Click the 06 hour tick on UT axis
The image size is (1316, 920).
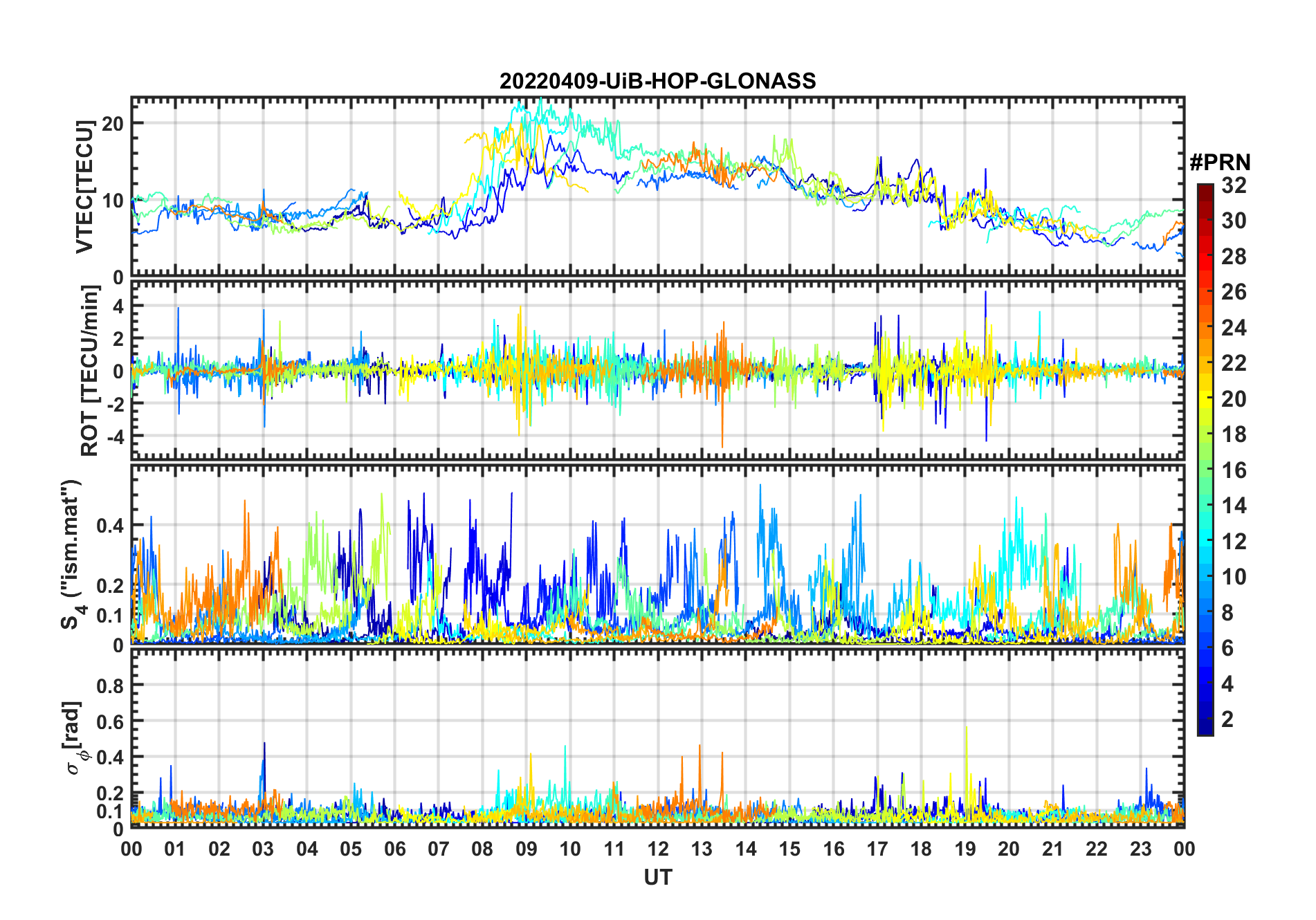(x=395, y=849)
